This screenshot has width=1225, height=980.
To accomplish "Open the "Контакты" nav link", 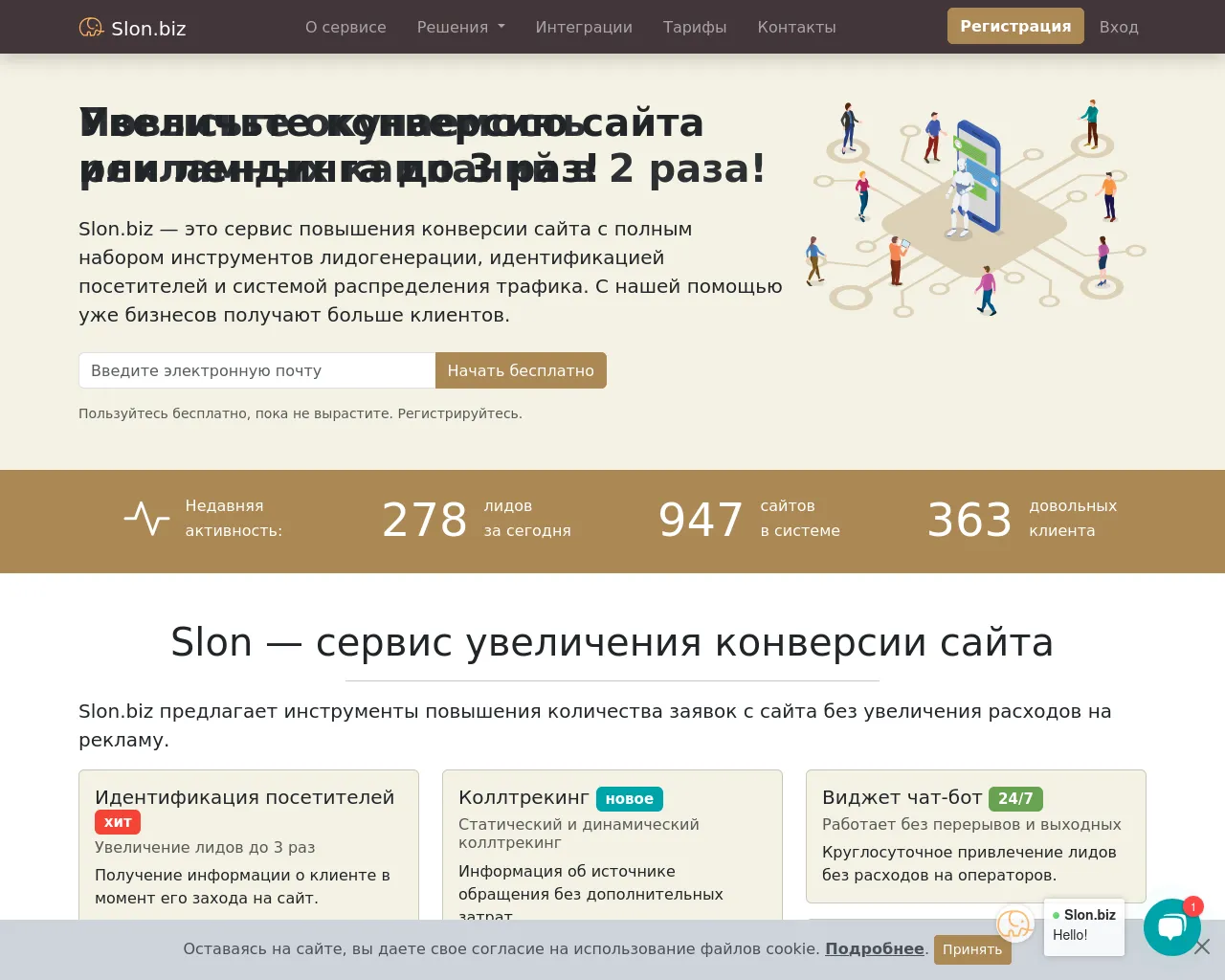I will [796, 27].
